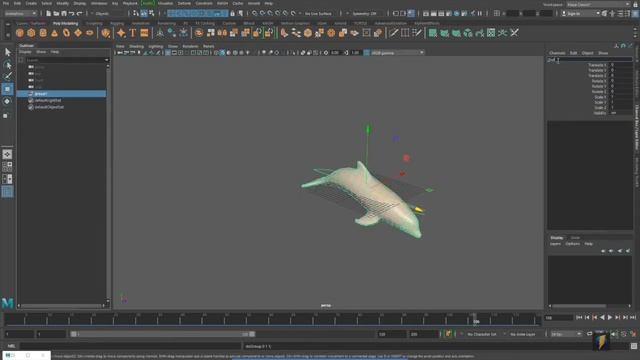The width and height of the screenshot is (640, 360).
Task: Toggle auto keyframe button
Action: coord(448,334)
